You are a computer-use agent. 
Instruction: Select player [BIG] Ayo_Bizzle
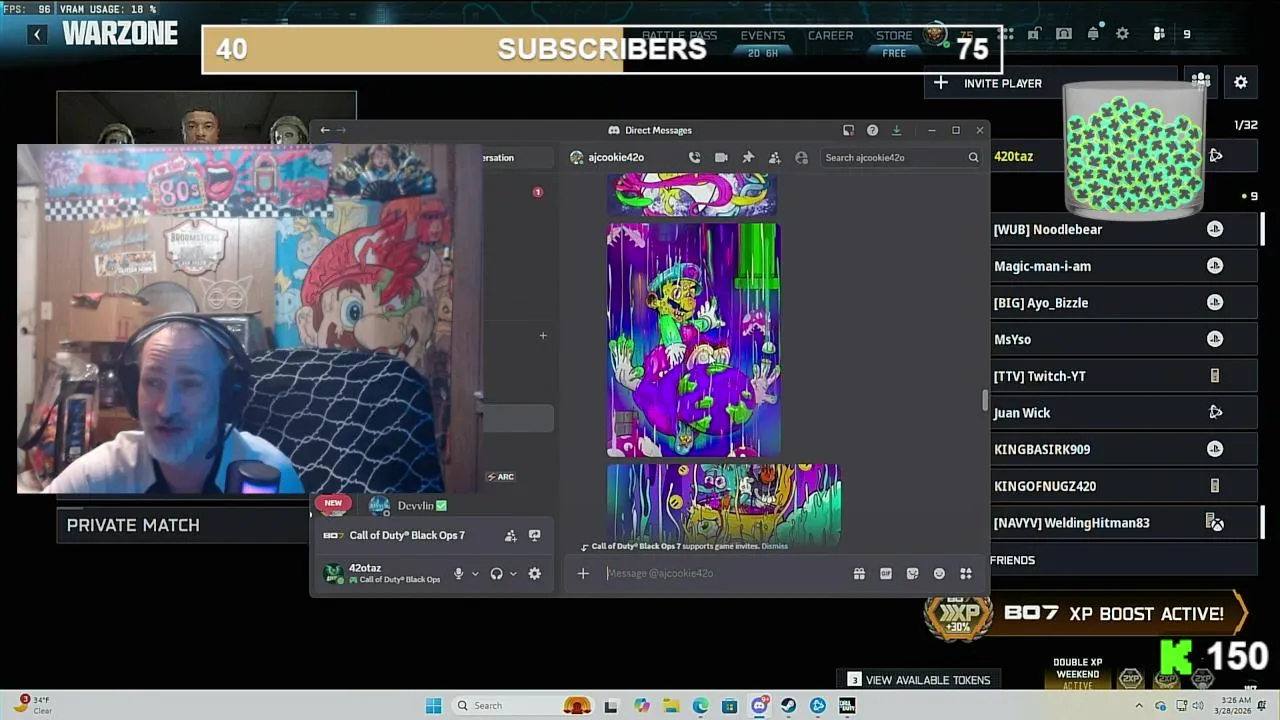tap(1124, 302)
